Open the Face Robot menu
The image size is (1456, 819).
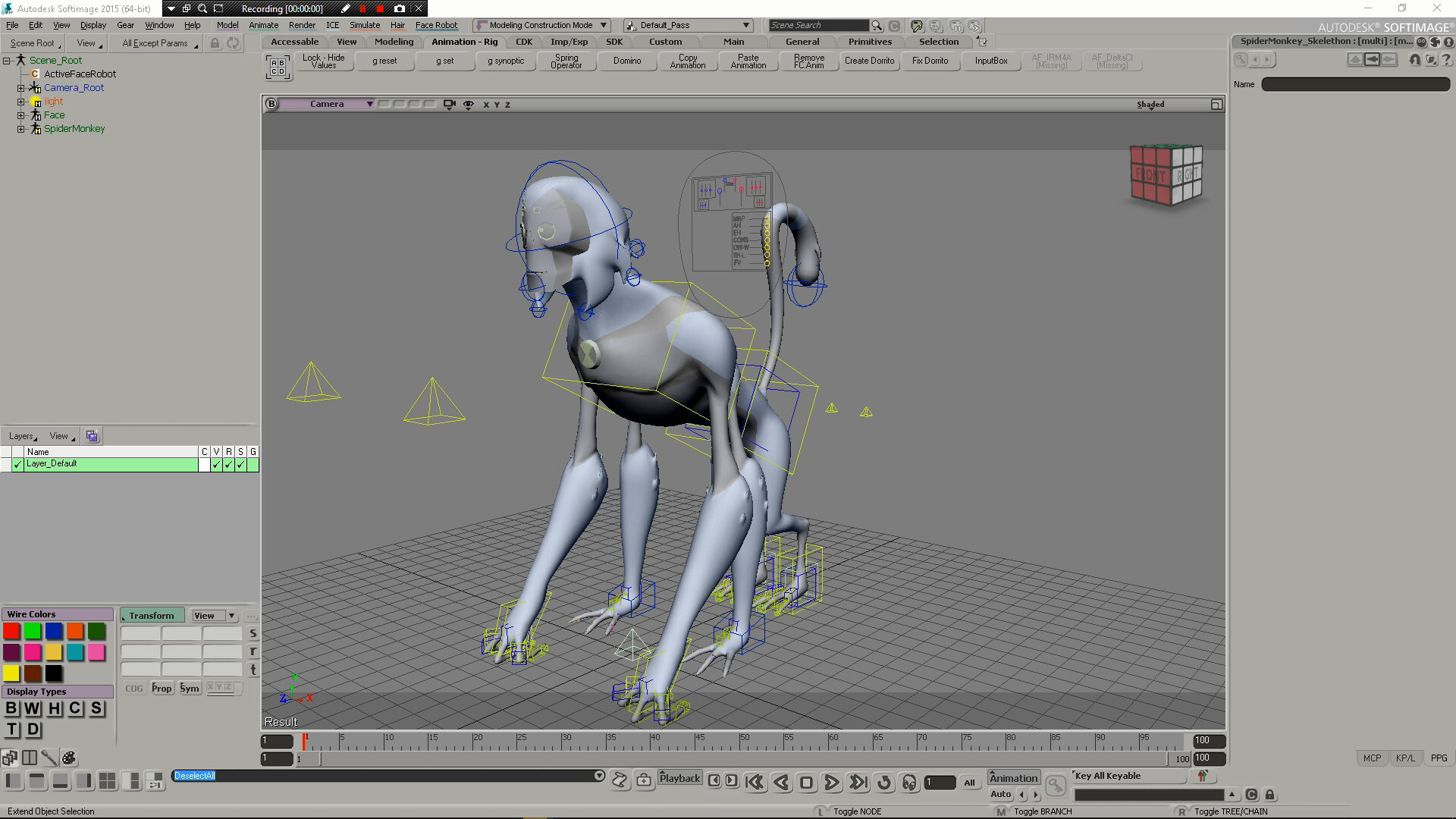coord(437,25)
